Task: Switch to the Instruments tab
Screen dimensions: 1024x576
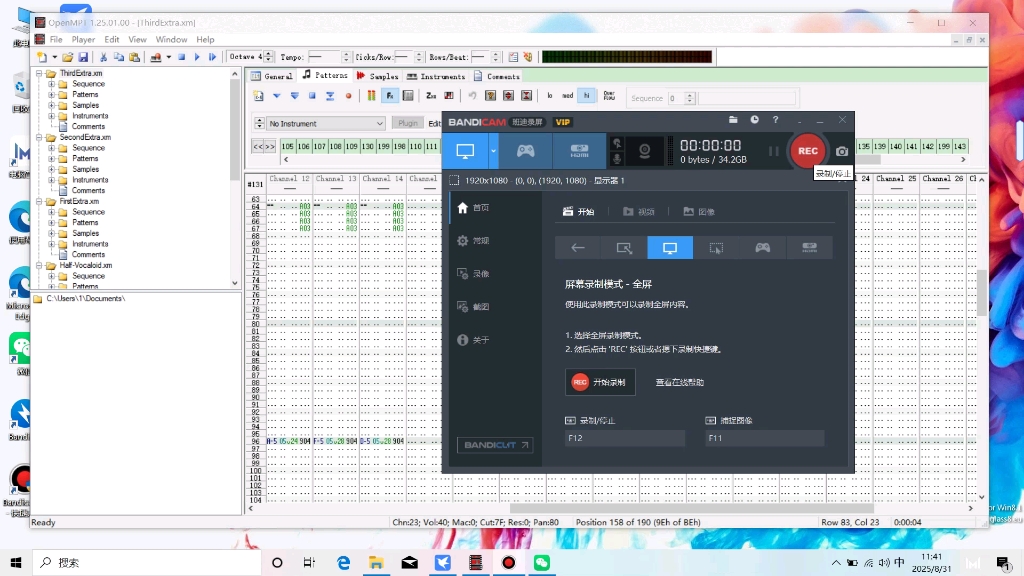Action: tap(436, 76)
